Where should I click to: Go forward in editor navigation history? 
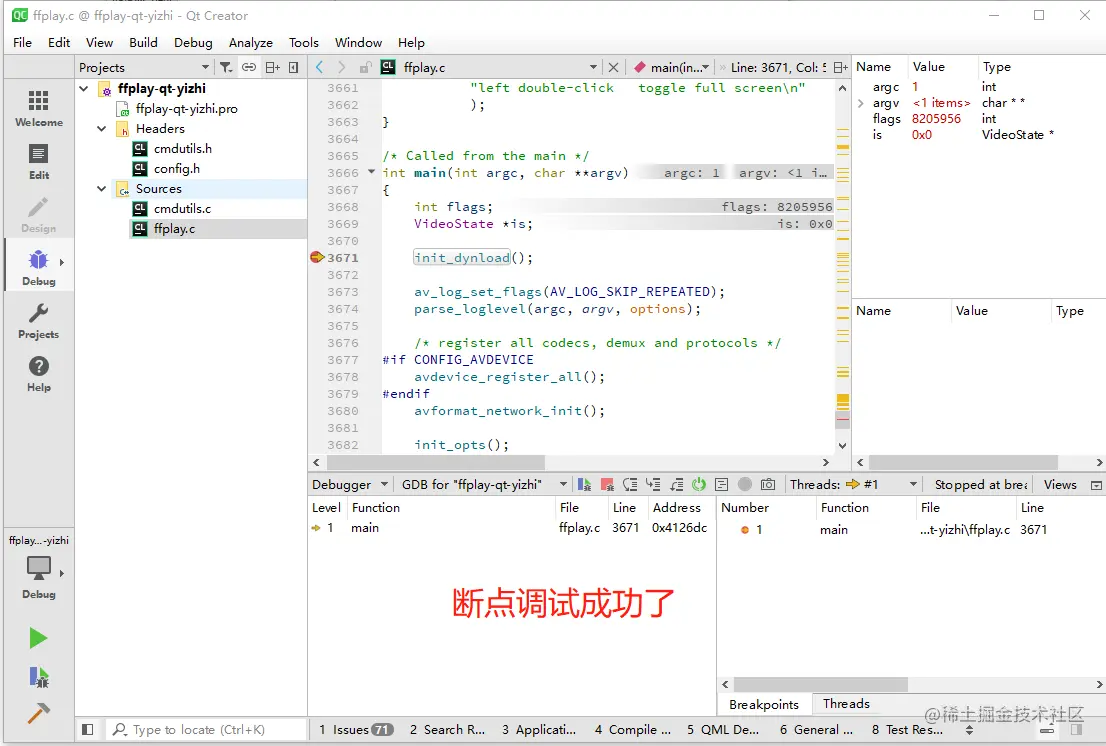coord(342,67)
